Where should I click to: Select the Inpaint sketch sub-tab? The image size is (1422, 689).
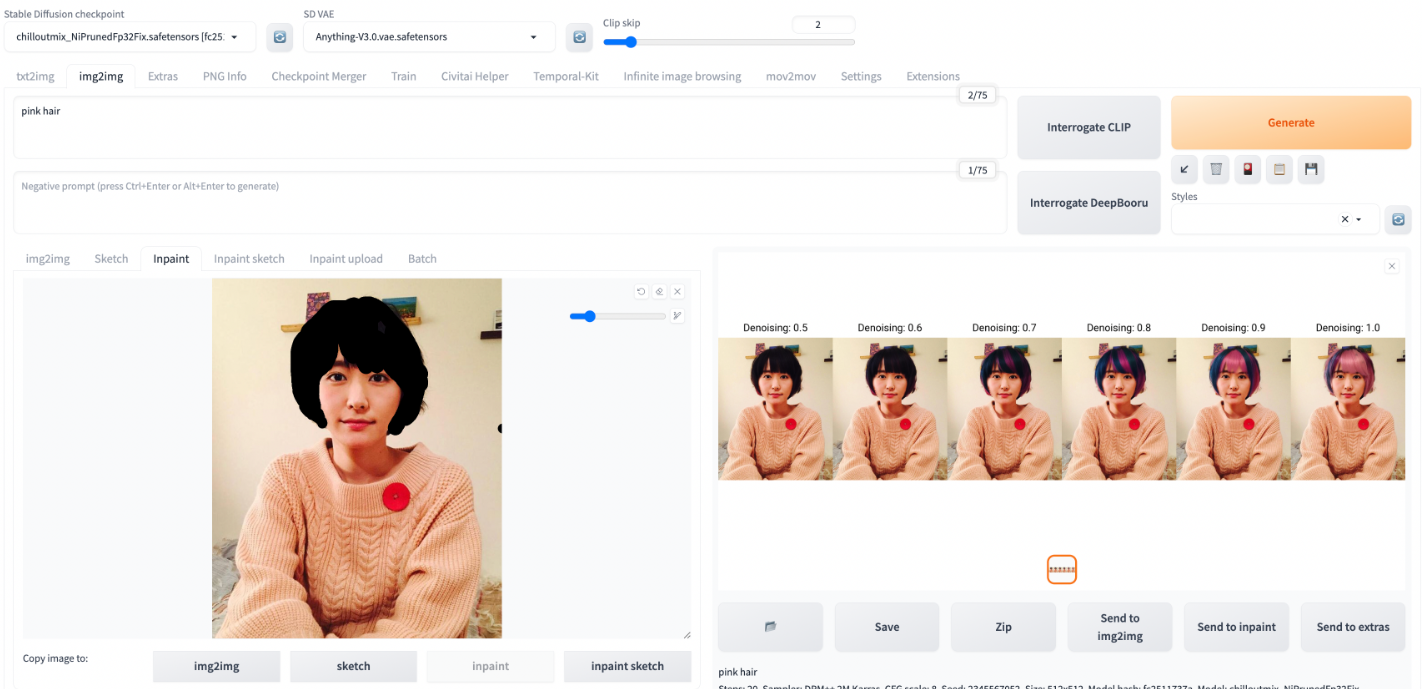[249, 258]
